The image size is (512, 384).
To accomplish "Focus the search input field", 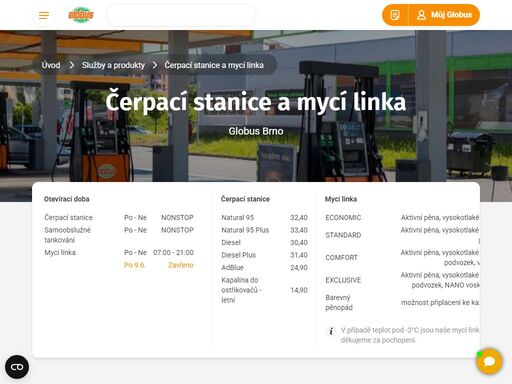I will (x=181, y=15).
